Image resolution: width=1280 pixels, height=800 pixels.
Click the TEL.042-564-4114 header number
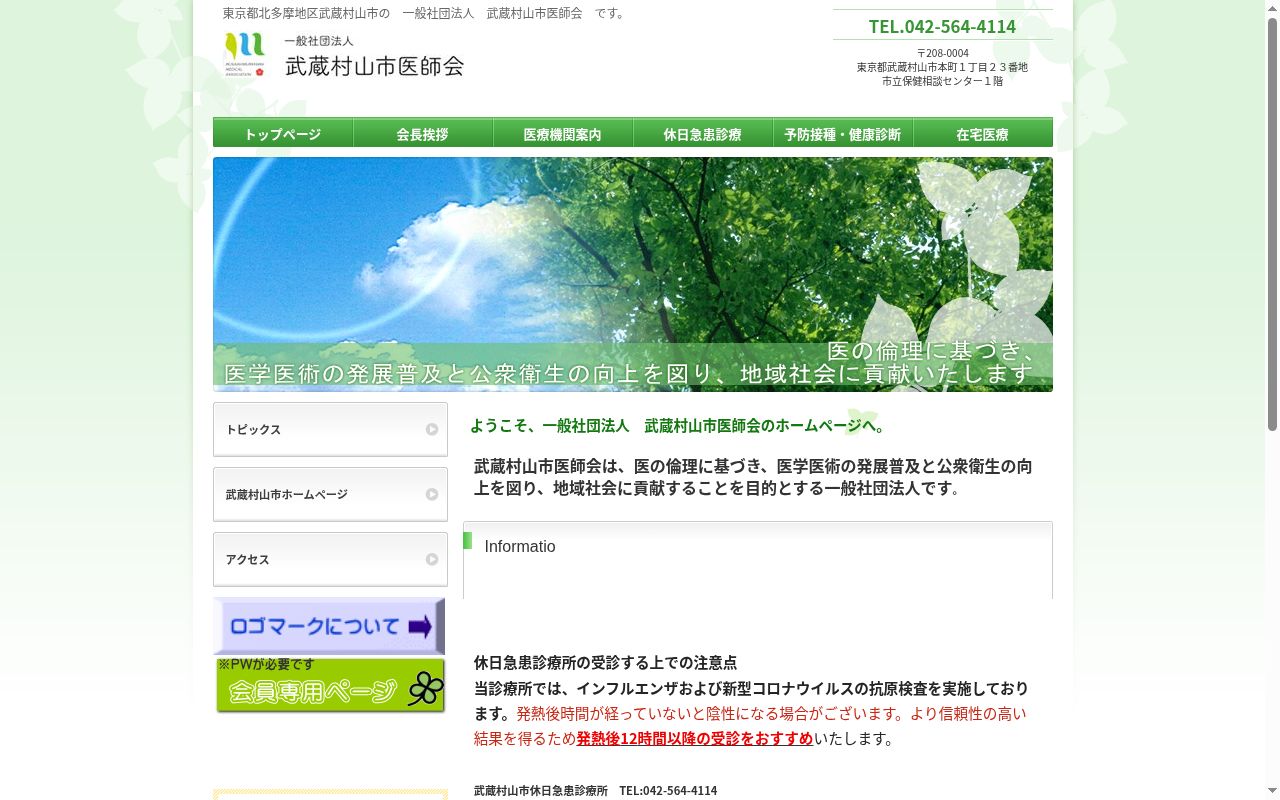pos(942,26)
